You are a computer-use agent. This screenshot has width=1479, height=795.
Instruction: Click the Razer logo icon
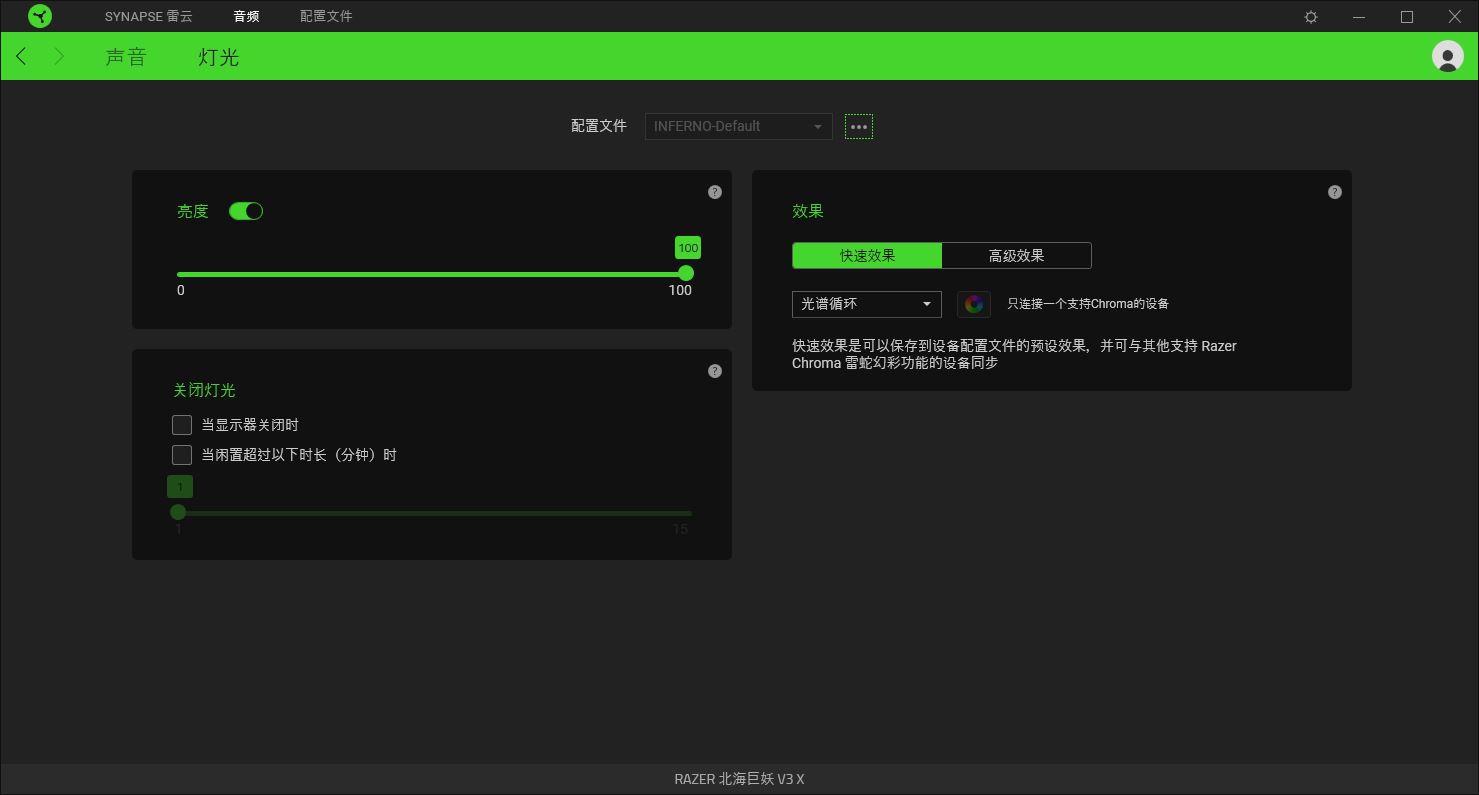click(40, 16)
